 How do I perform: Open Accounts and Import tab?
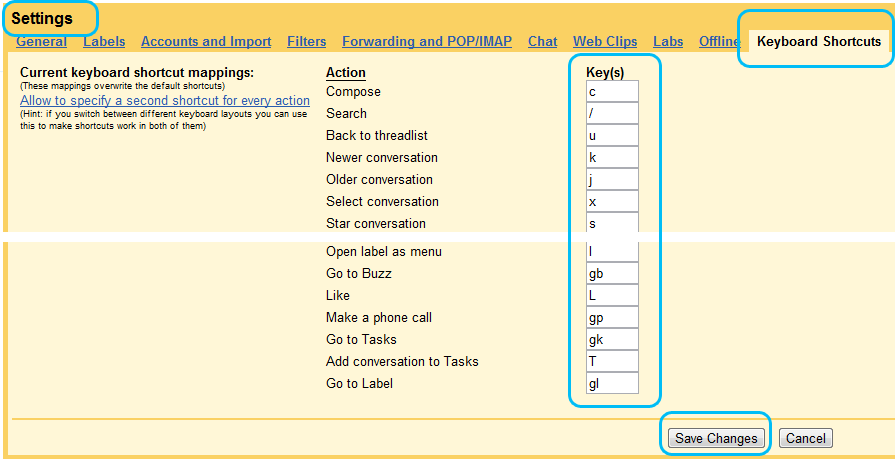pyautogui.click(x=206, y=42)
